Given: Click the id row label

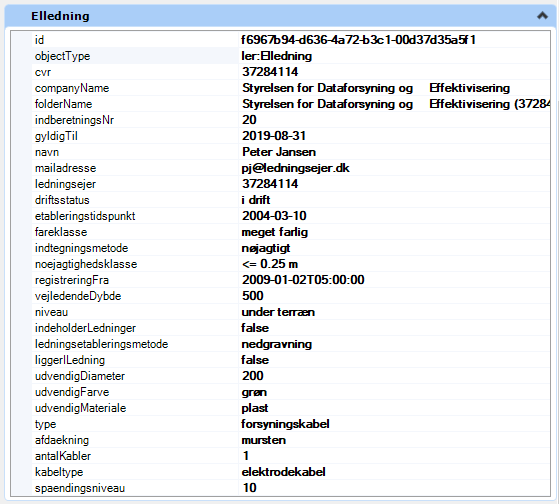Looking at the screenshot, I should [39, 40].
